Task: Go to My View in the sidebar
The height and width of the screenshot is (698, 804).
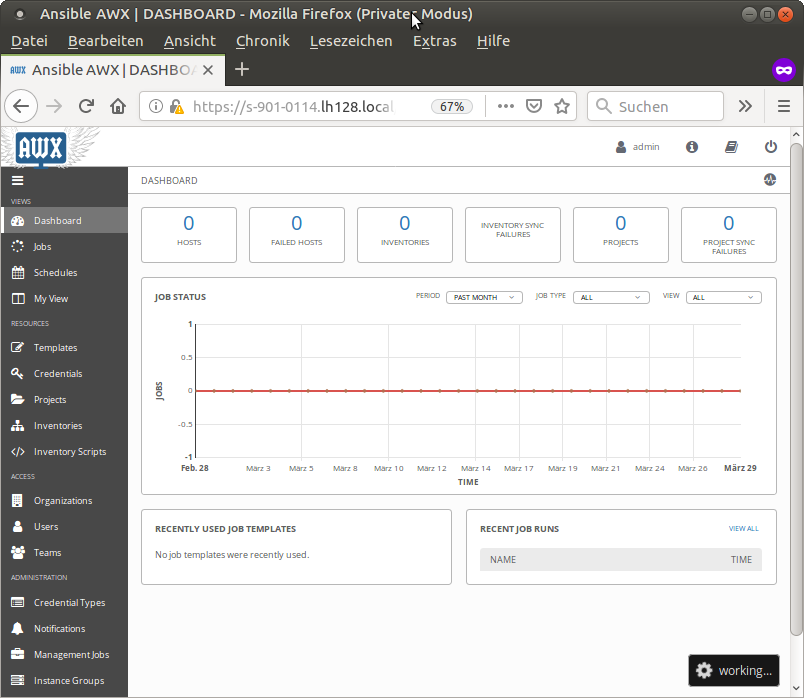Action: [64, 298]
